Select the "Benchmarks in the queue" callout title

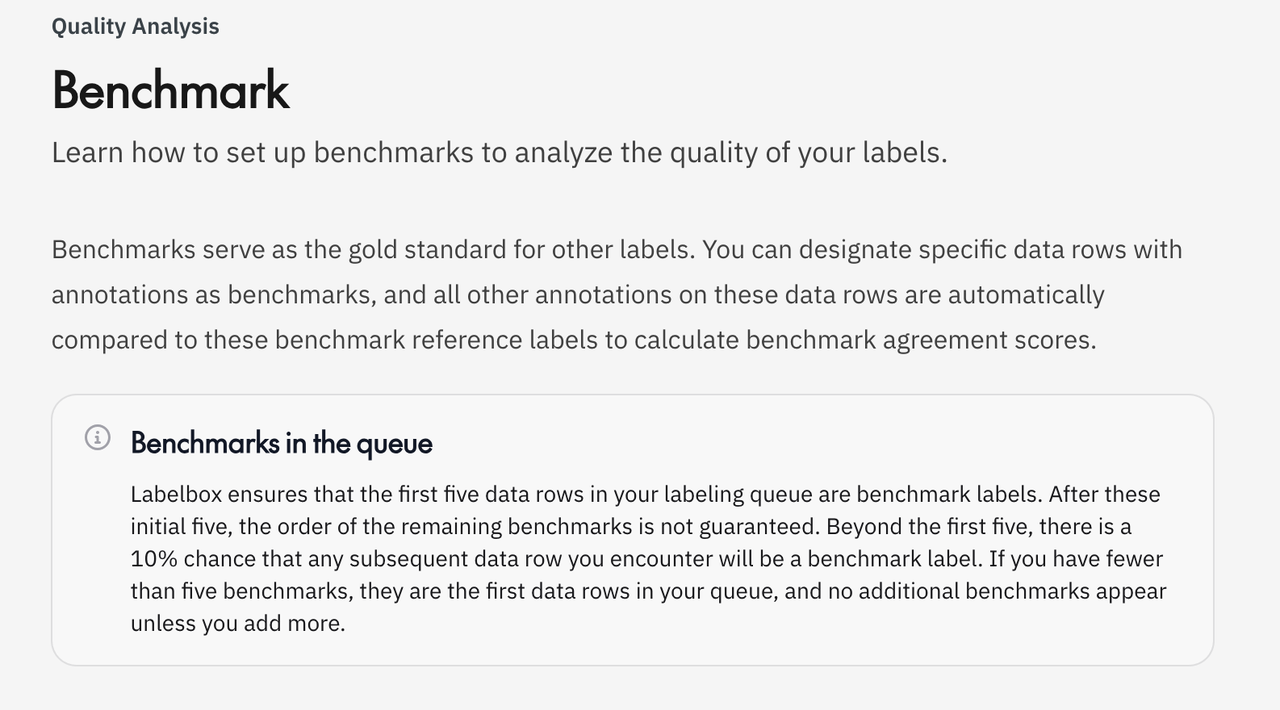281,443
